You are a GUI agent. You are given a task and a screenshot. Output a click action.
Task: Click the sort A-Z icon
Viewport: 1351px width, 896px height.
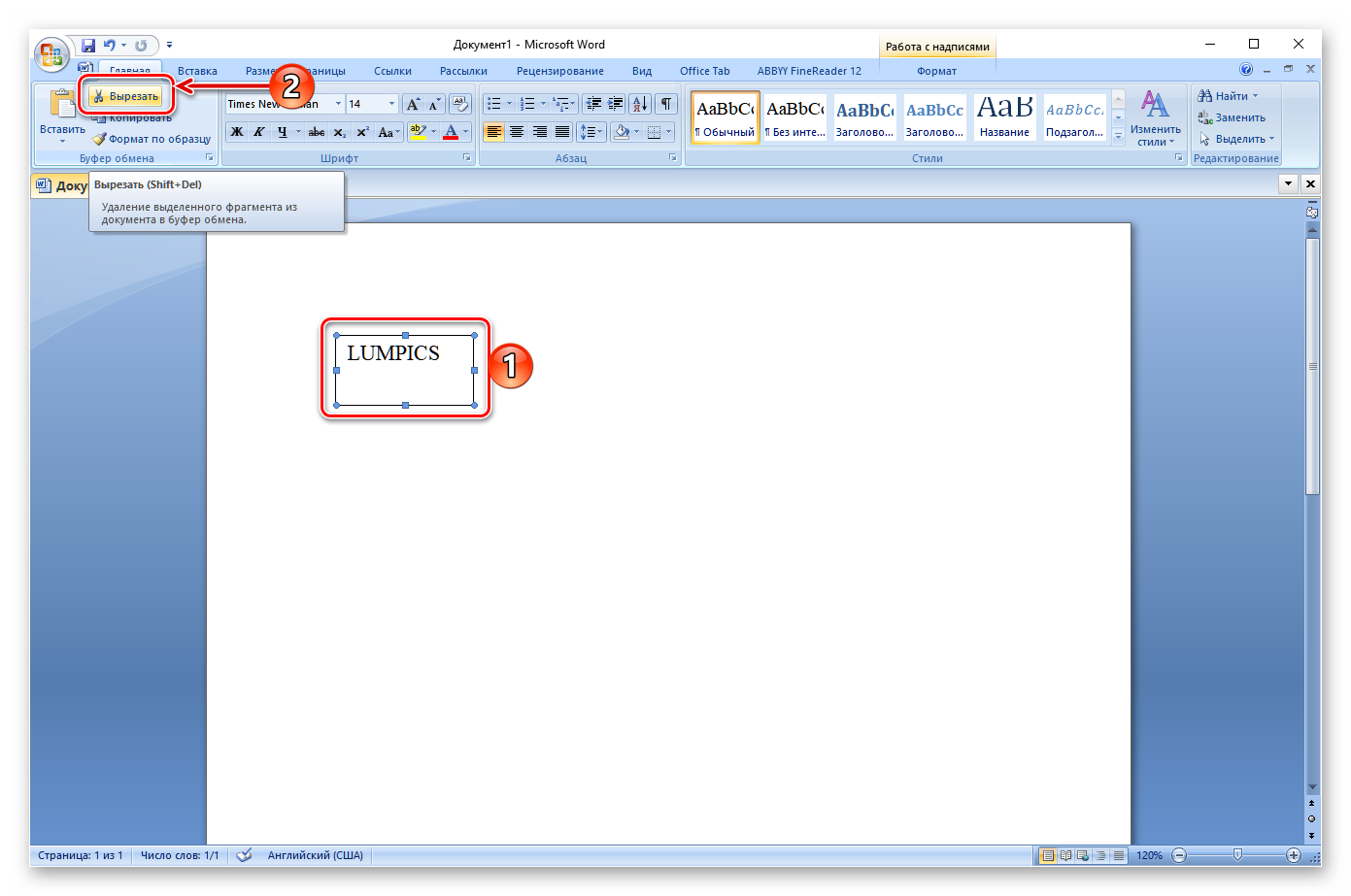point(640,104)
